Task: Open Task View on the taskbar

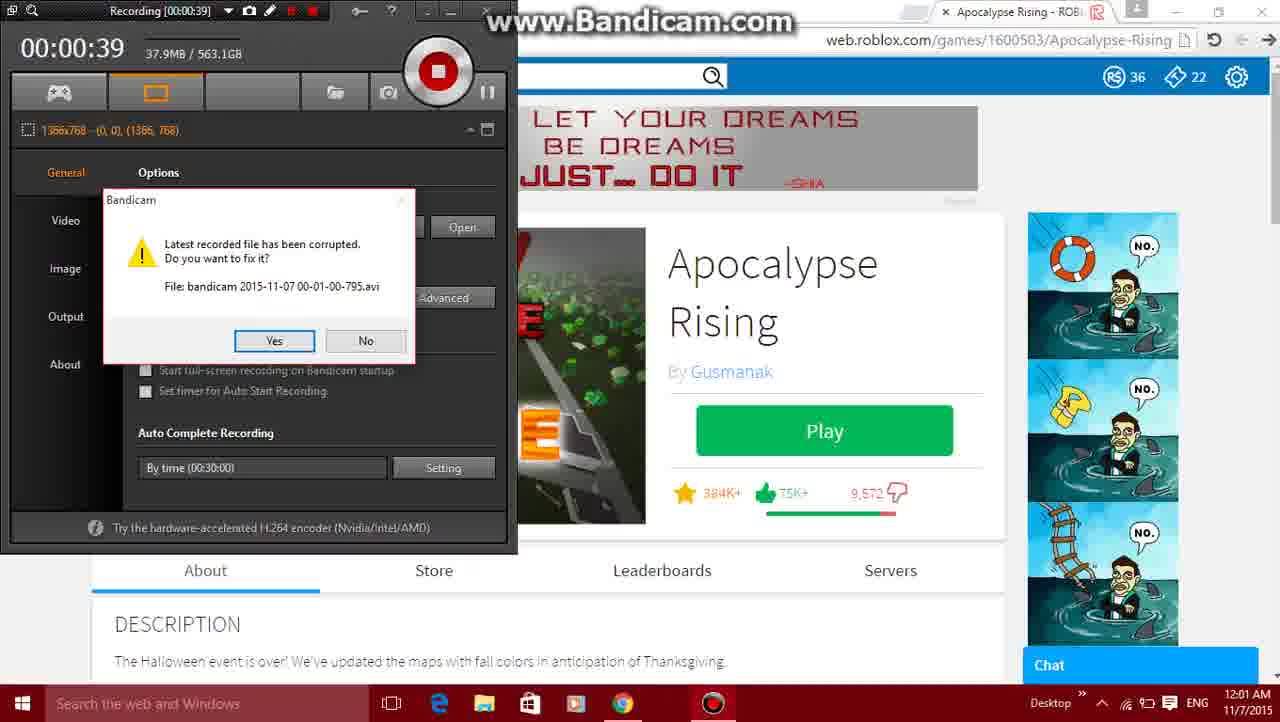Action: coord(391,704)
